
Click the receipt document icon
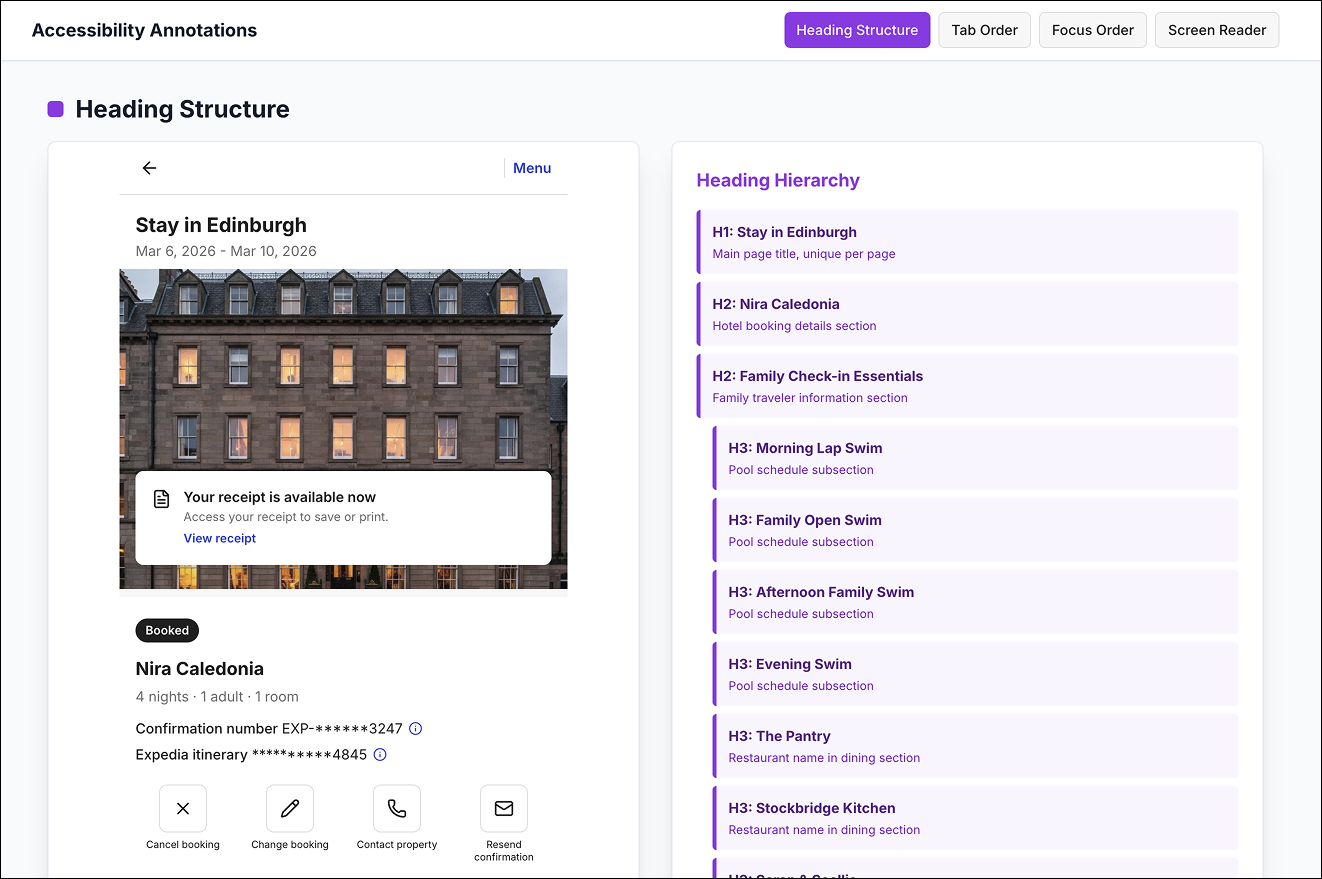[x=162, y=498]
